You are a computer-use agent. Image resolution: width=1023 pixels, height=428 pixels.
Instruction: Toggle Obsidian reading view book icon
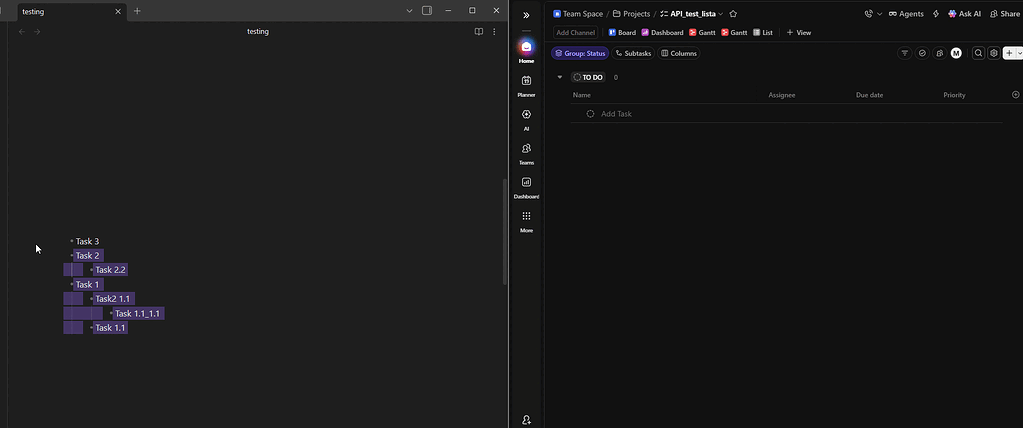point(479,32)
